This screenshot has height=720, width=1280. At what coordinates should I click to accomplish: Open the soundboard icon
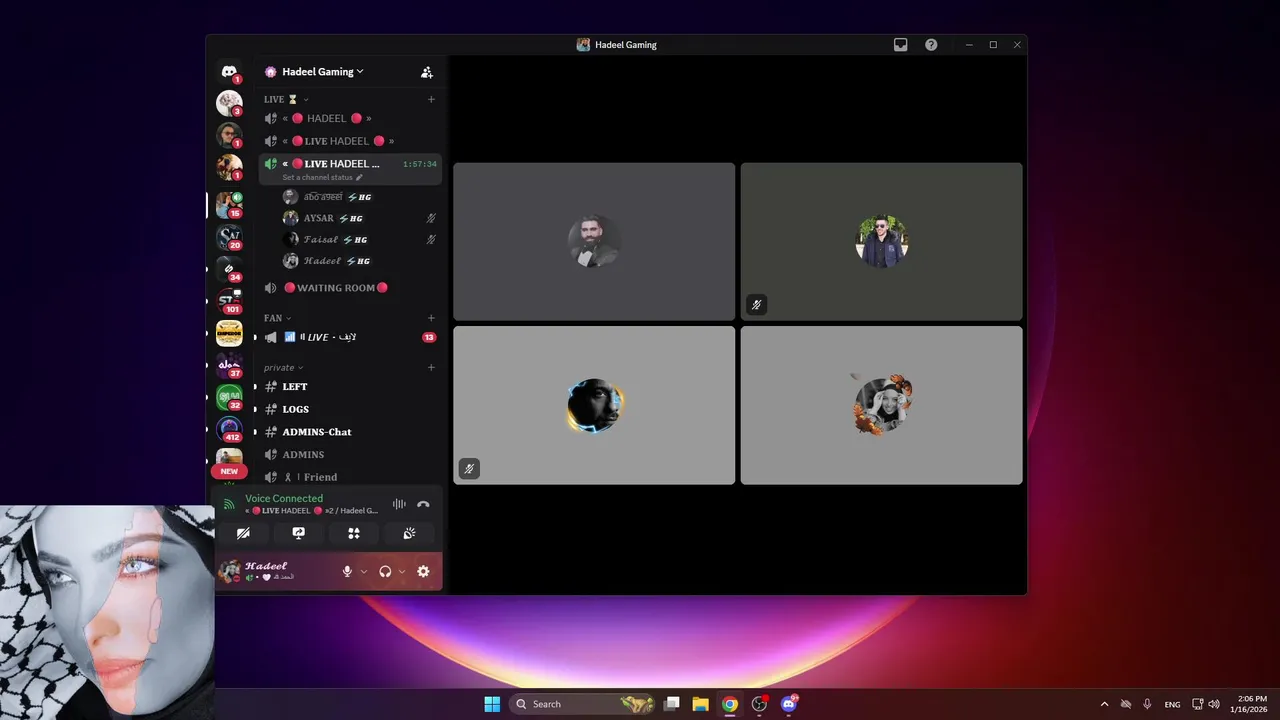point(409,534)
